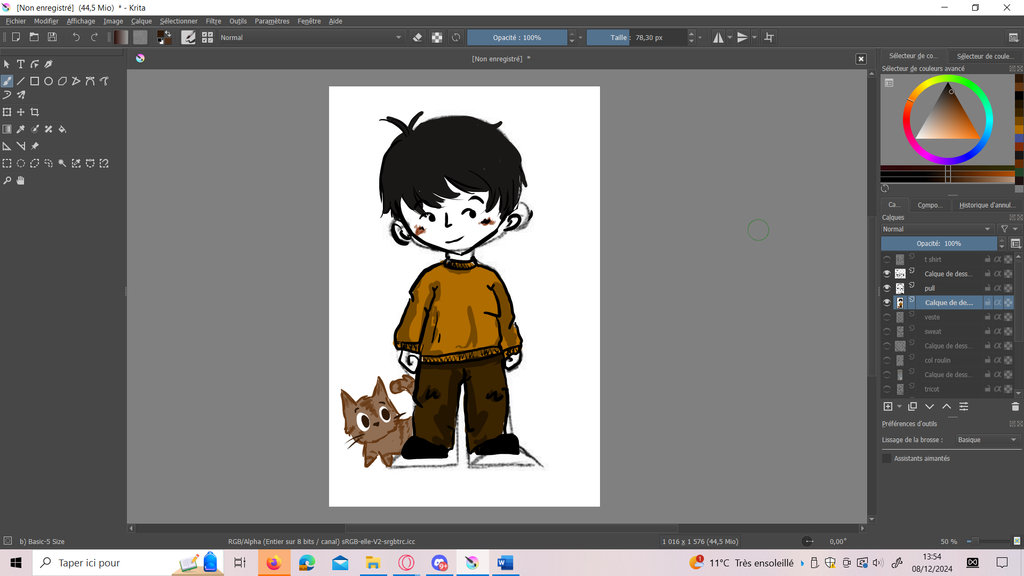Screen dimensions: 1024x576
Task: Hide the pull layer
Action: 886,288
